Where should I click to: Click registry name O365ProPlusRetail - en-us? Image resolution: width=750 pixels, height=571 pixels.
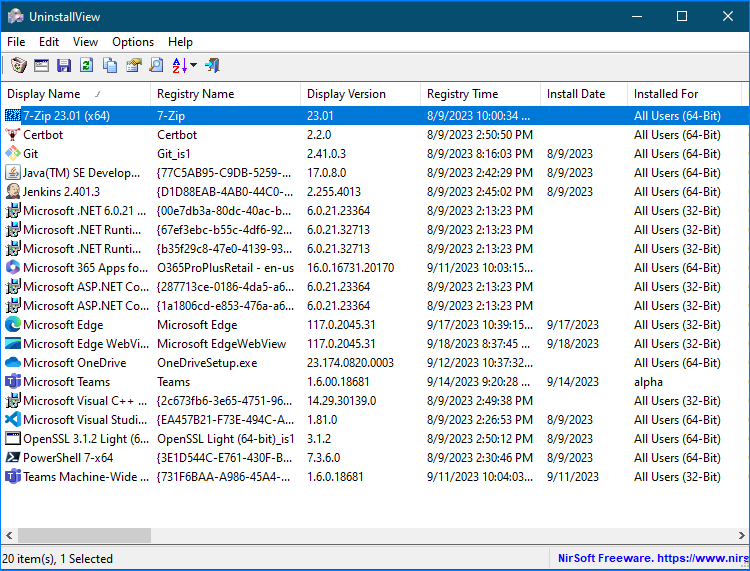[x=226, y=268]
